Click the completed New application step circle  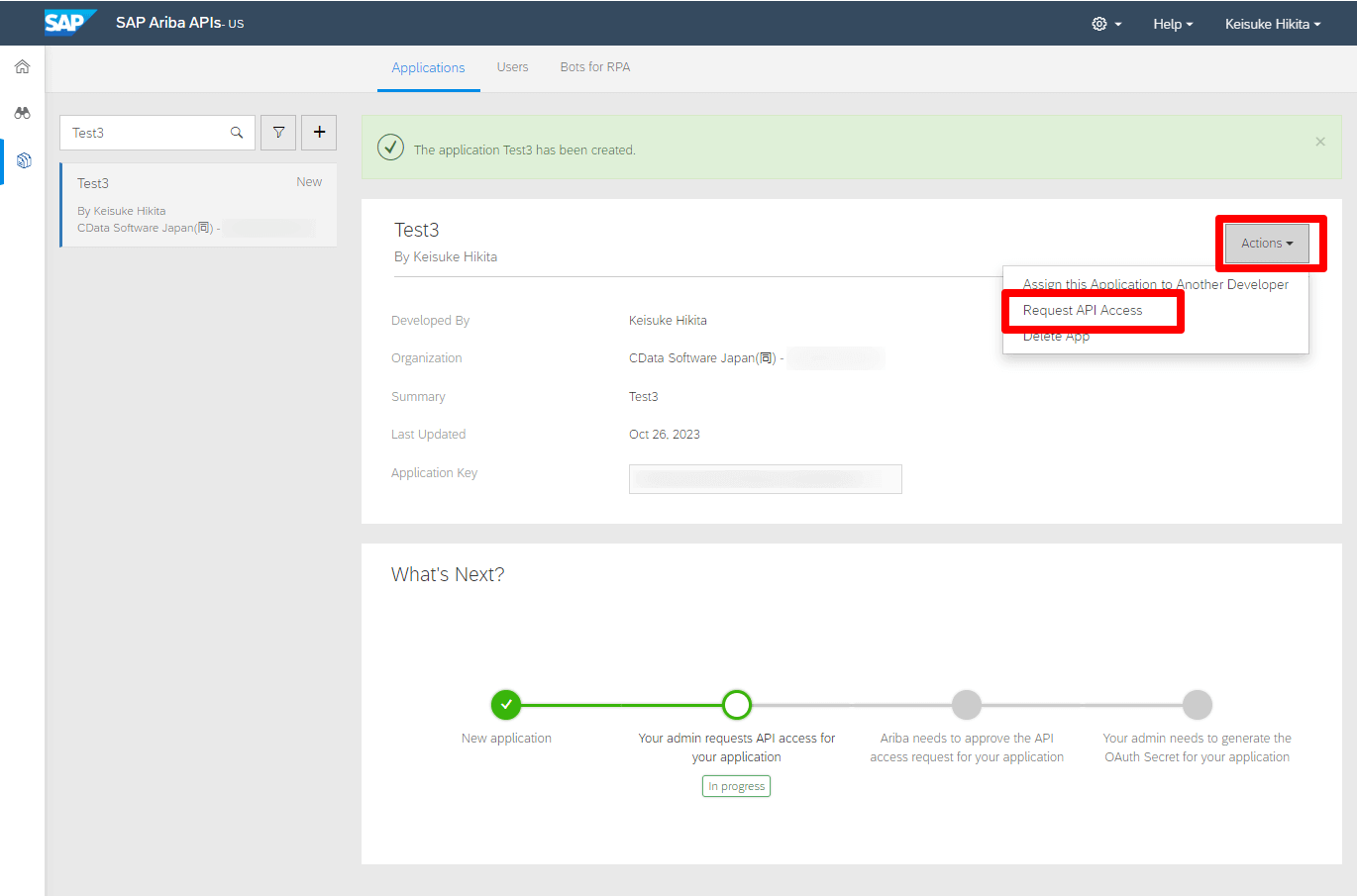tap(506, 705)
